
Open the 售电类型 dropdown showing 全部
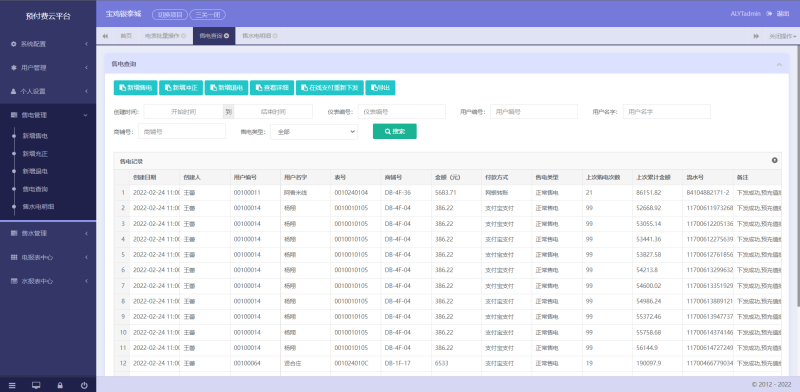(314, 132)
